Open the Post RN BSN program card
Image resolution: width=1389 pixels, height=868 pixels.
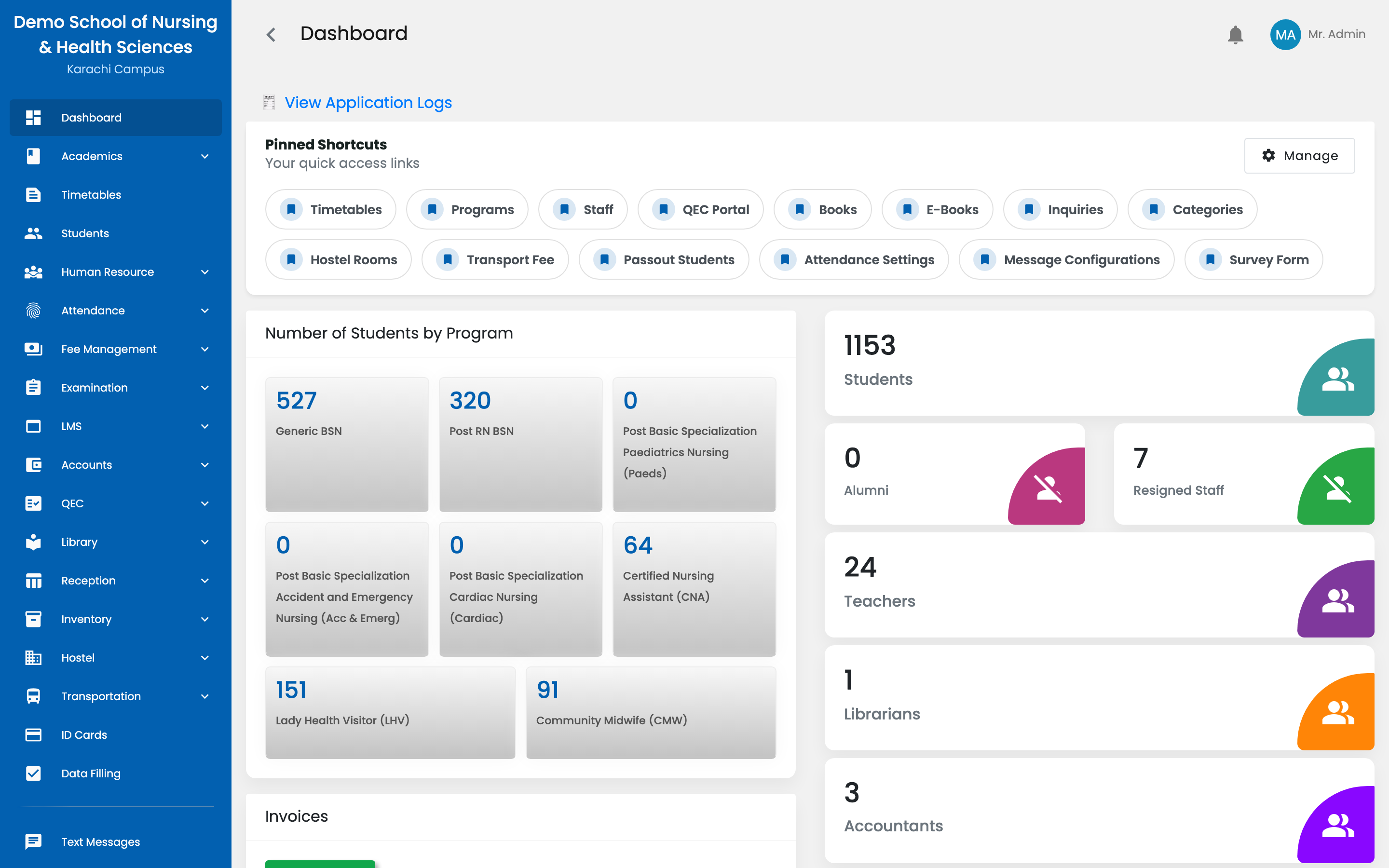click(520, 444)
